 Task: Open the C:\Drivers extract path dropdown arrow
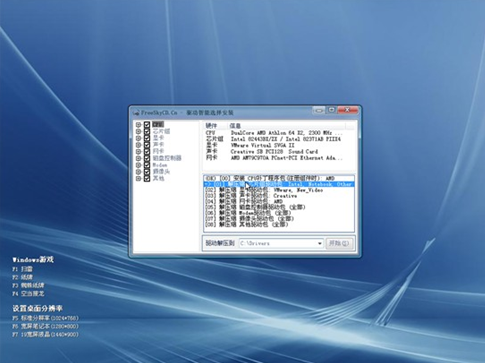click(319, 244)
